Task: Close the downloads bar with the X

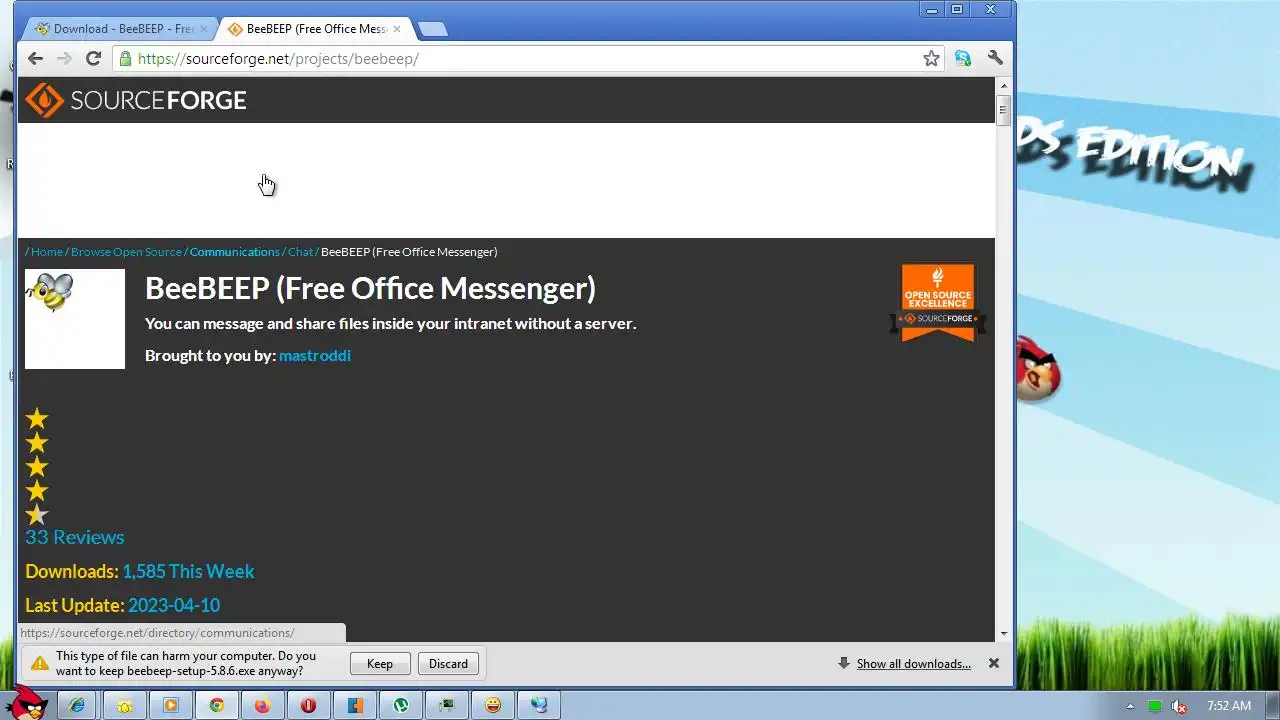Action: tap(994, 663)
